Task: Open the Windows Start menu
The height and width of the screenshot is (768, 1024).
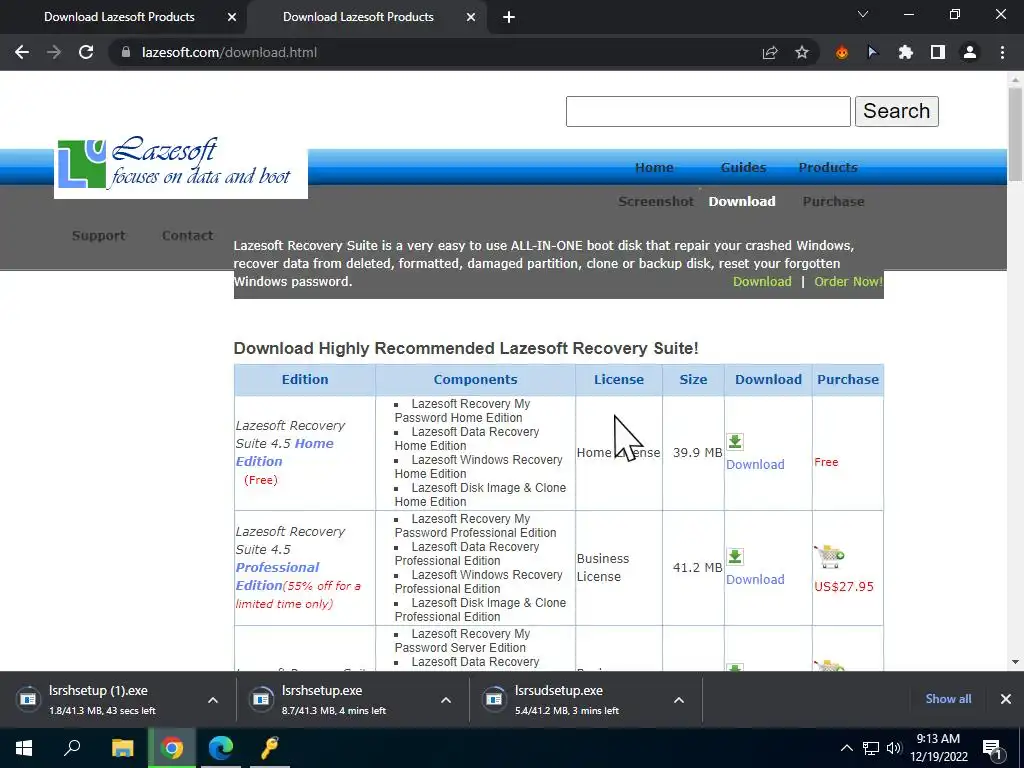Action: pos(24,748)
